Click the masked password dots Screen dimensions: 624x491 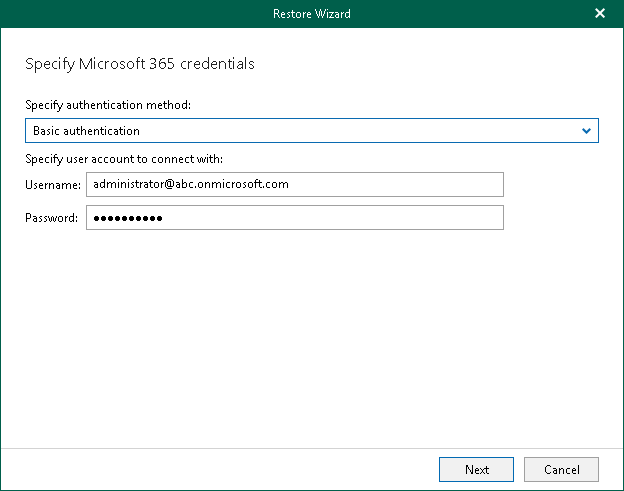point(127,218)
